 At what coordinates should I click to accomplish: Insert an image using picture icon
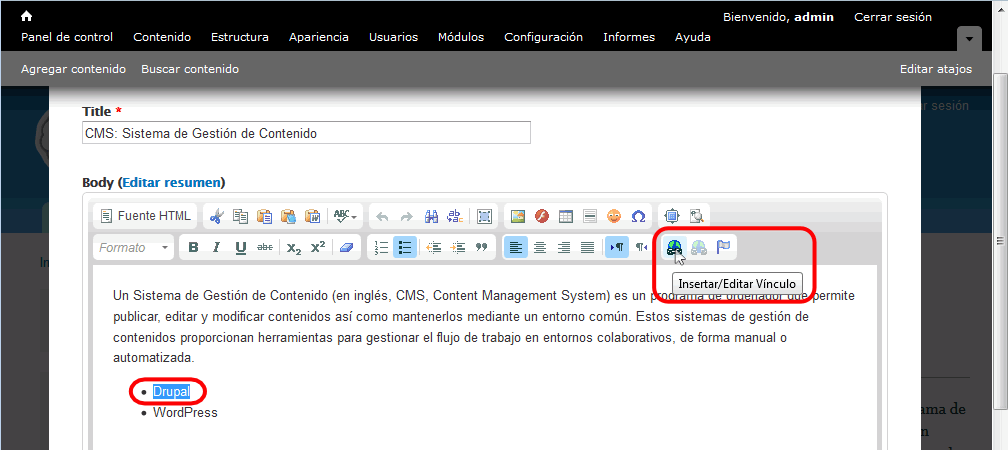tap(518, 217)
